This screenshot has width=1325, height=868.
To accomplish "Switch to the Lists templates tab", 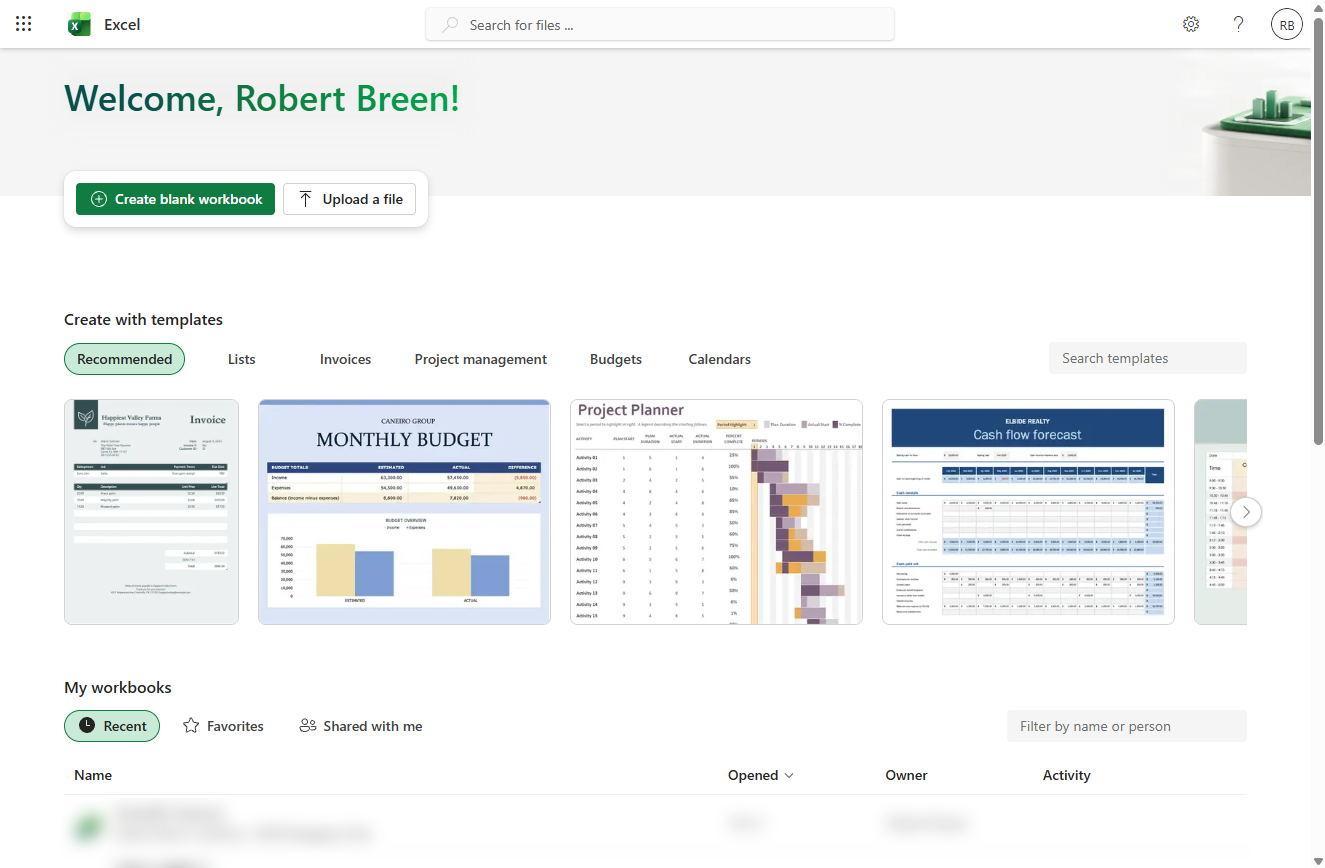I will (x=242, y=359).
